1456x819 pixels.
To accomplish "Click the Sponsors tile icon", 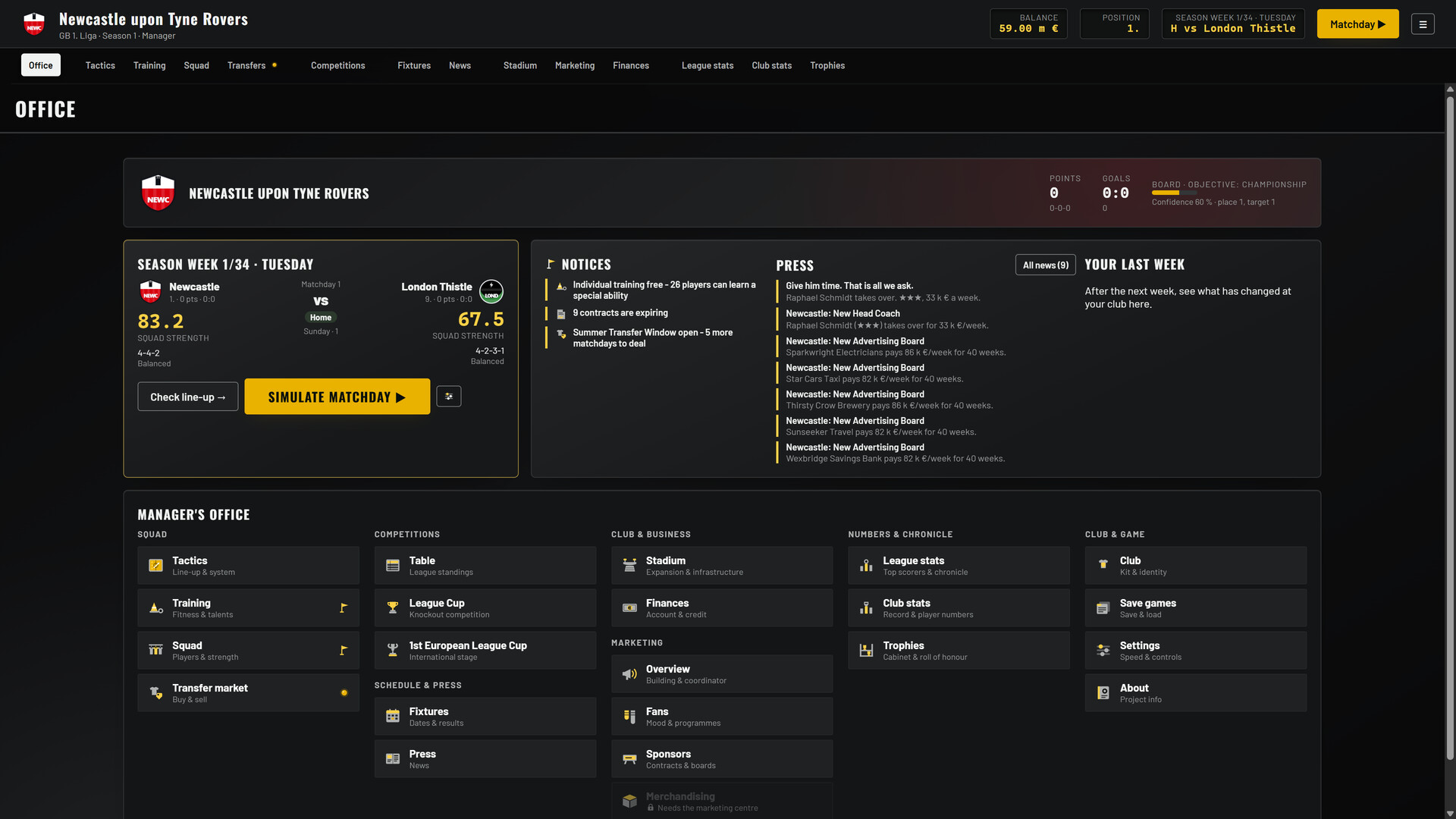I will [x=629, y=759].
